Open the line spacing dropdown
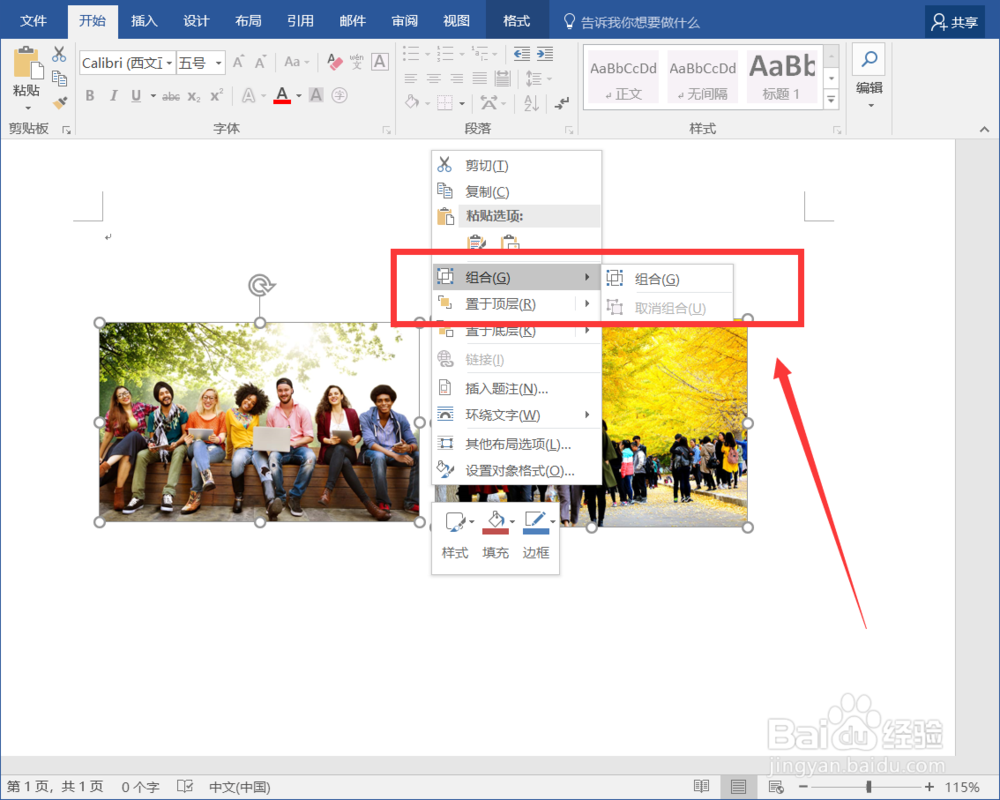 coord(538,78)
